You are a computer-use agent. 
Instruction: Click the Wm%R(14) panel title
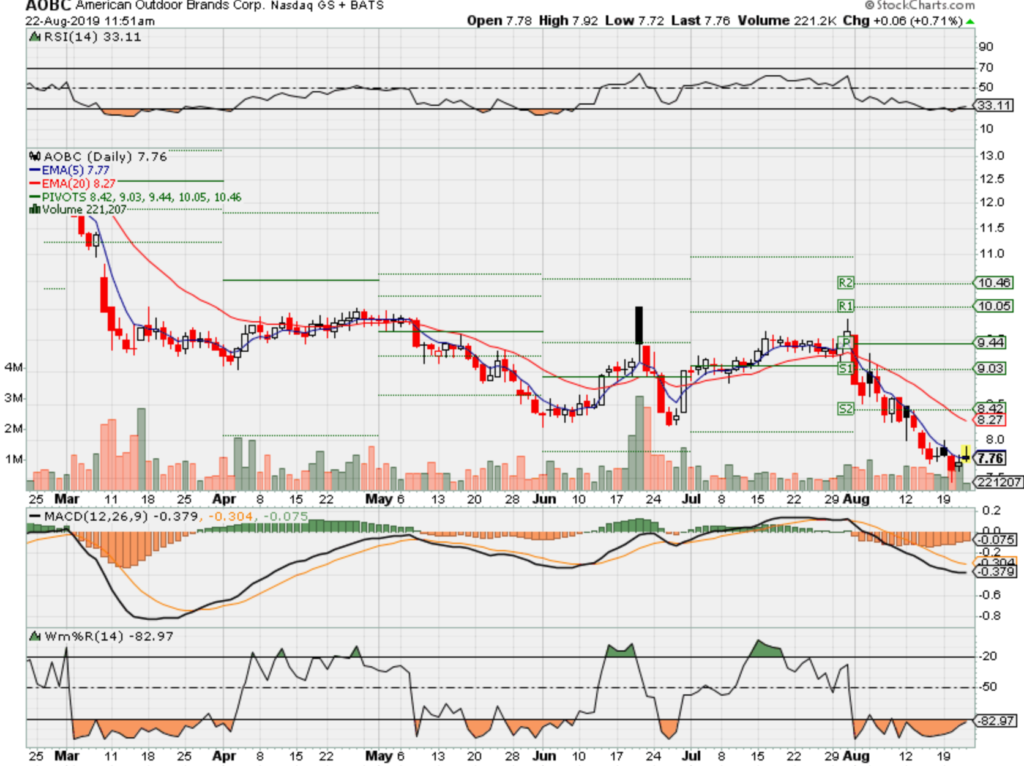coord(73,635)
